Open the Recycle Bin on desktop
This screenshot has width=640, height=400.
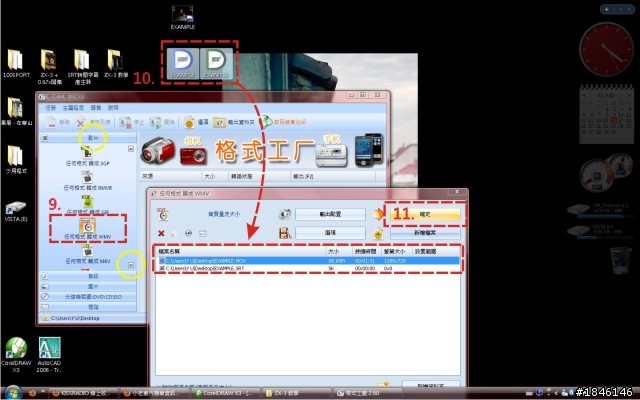click(x=620, y=260)
